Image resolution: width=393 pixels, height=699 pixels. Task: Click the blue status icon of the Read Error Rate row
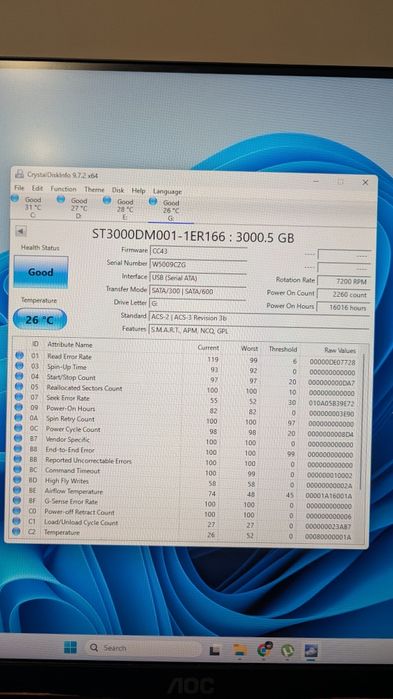click(x=19, y=356)
